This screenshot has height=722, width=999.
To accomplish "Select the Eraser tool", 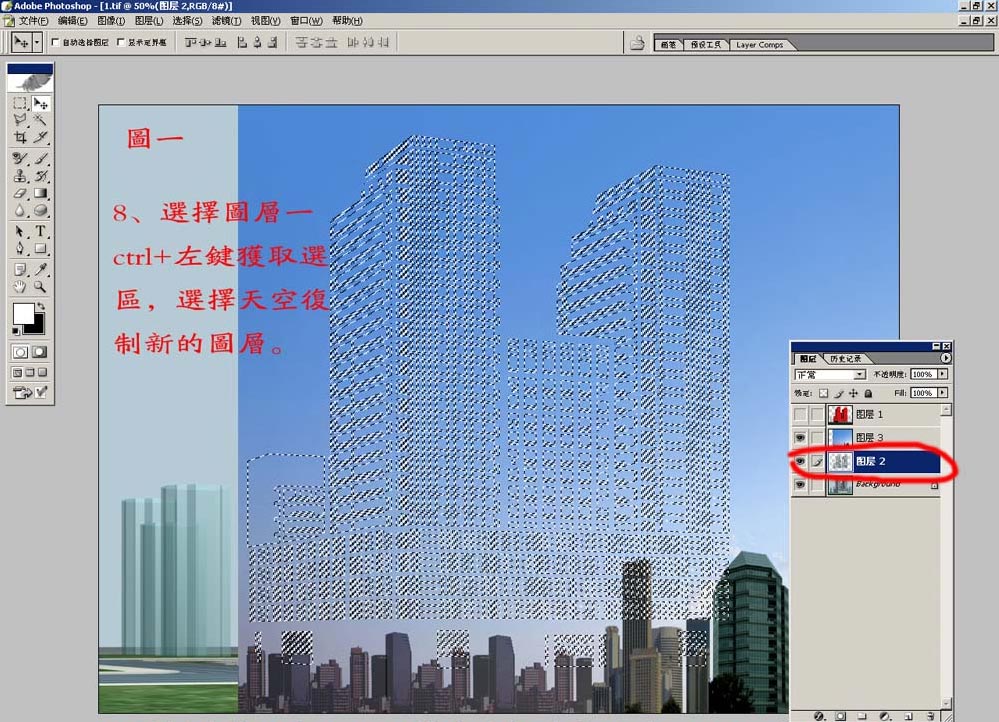I will pyautogui.click(x=20, y=192).
